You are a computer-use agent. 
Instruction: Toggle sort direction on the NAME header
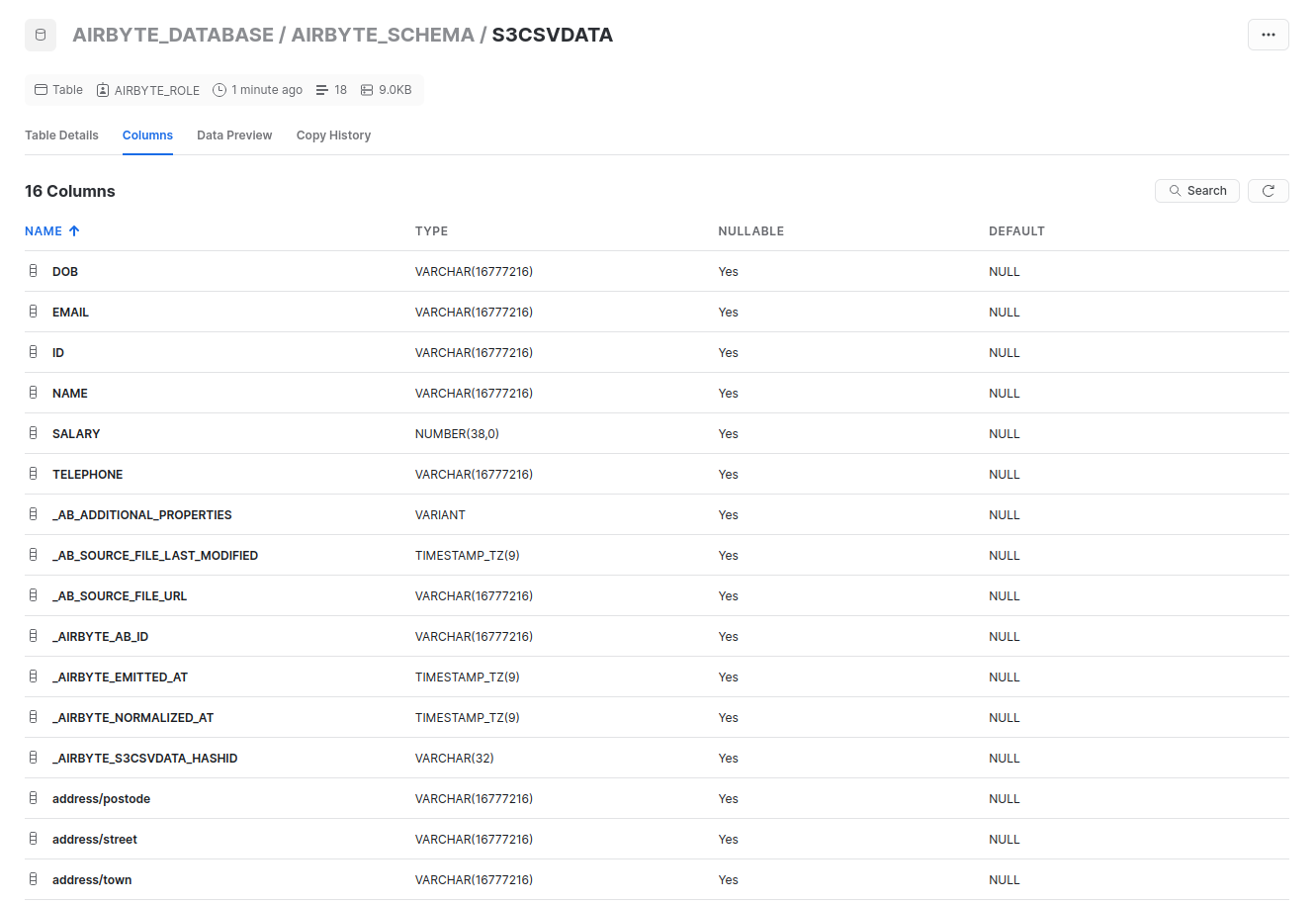tap(51, 230)
